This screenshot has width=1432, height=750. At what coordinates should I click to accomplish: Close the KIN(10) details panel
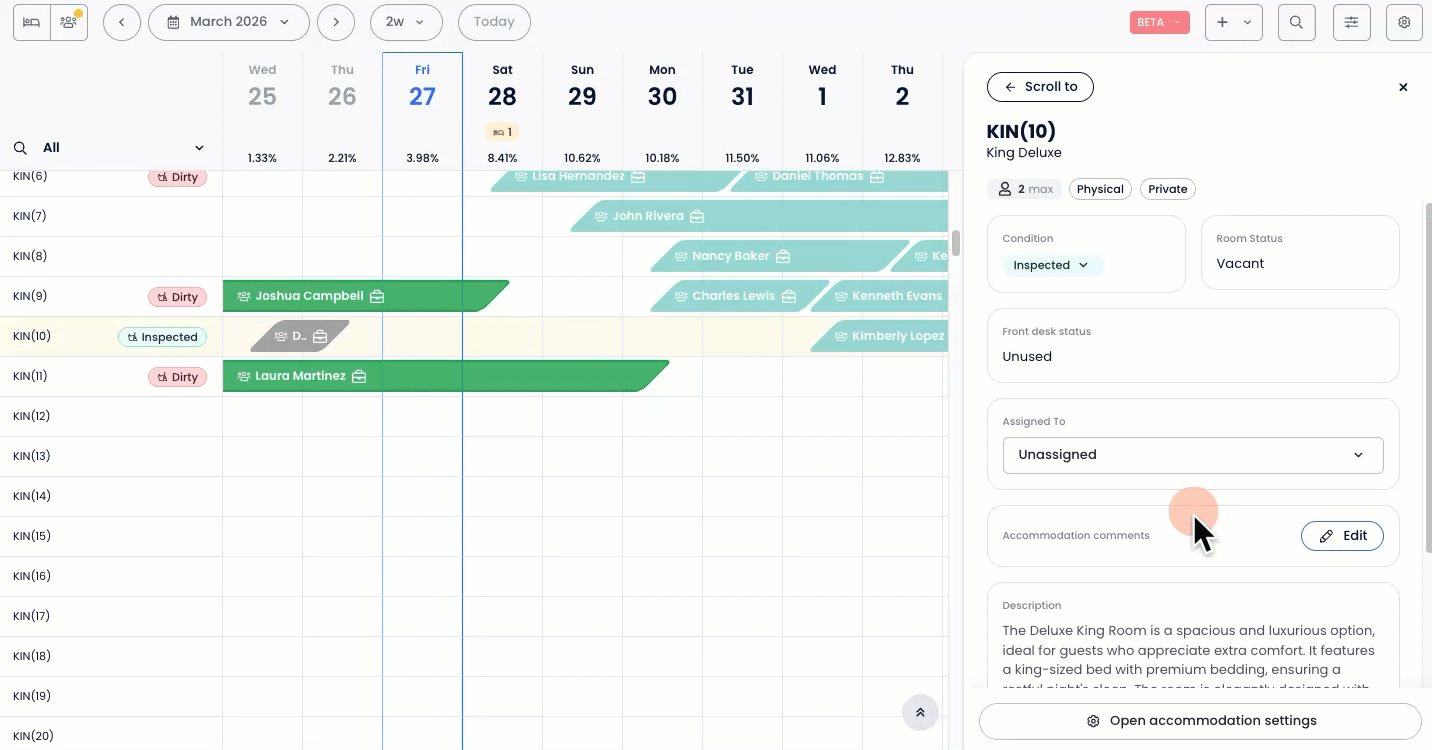1403,88
